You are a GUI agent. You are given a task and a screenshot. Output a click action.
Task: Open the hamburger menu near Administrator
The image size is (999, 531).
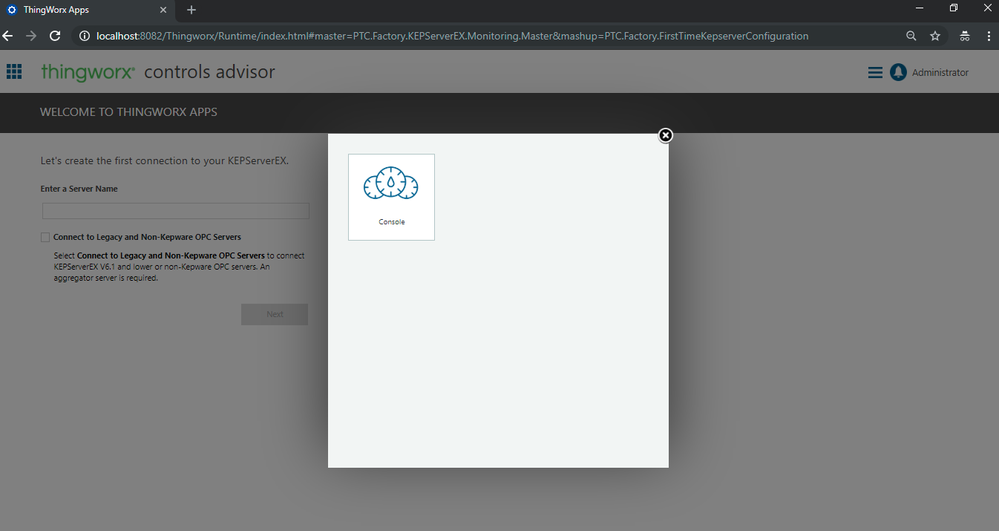pyautogui.click(x=875, y=73)
